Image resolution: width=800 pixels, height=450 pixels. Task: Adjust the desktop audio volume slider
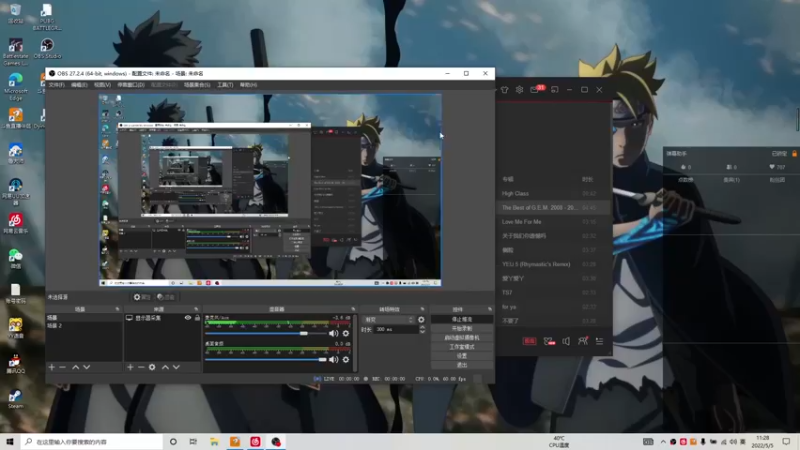265,360
